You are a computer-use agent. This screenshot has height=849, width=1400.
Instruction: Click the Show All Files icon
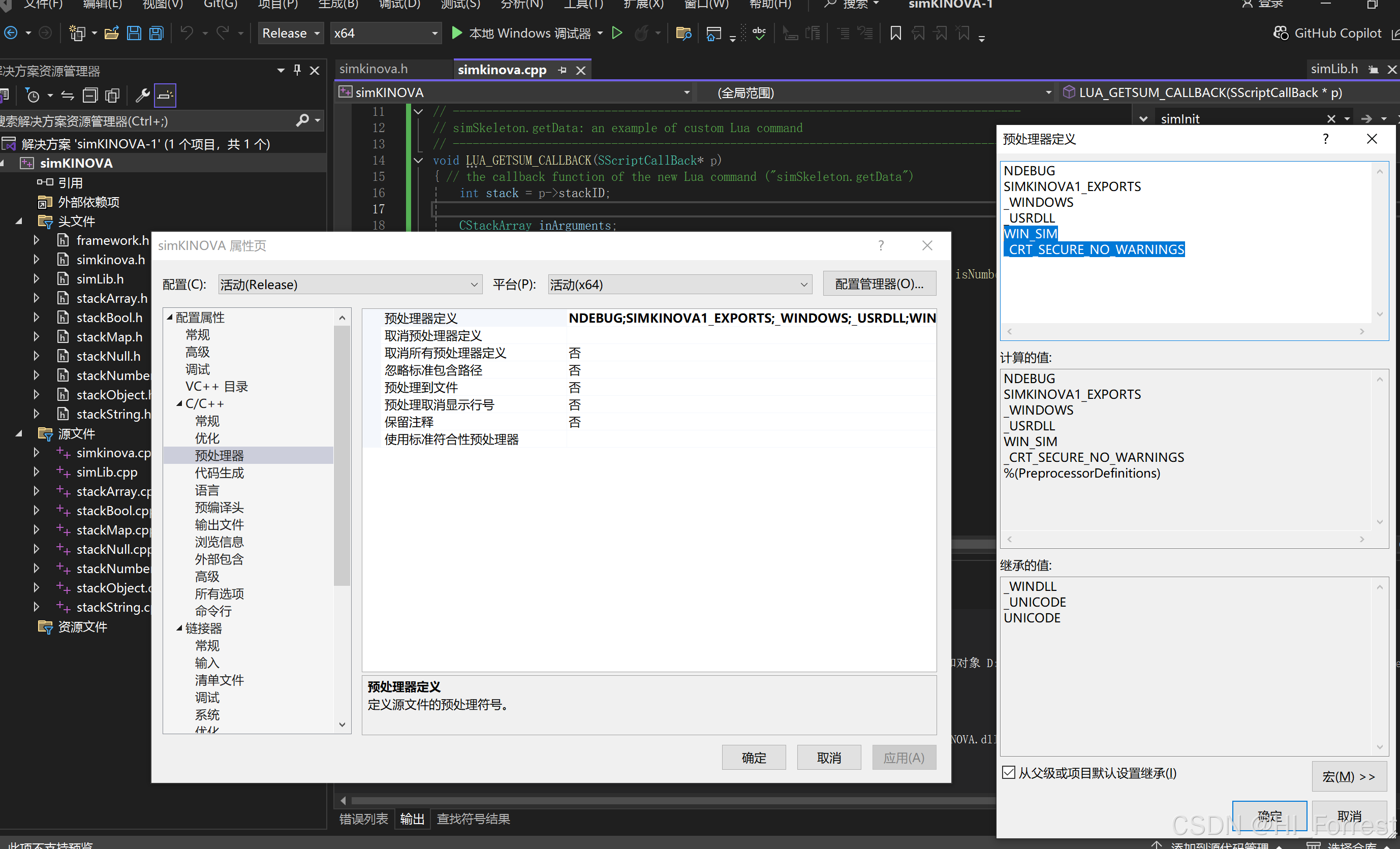pos(112,96)
